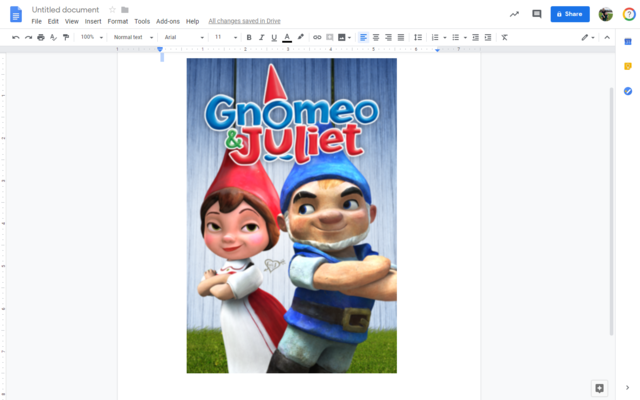Move document with folder icon
The image size is (640, 400).
point(125,9)
